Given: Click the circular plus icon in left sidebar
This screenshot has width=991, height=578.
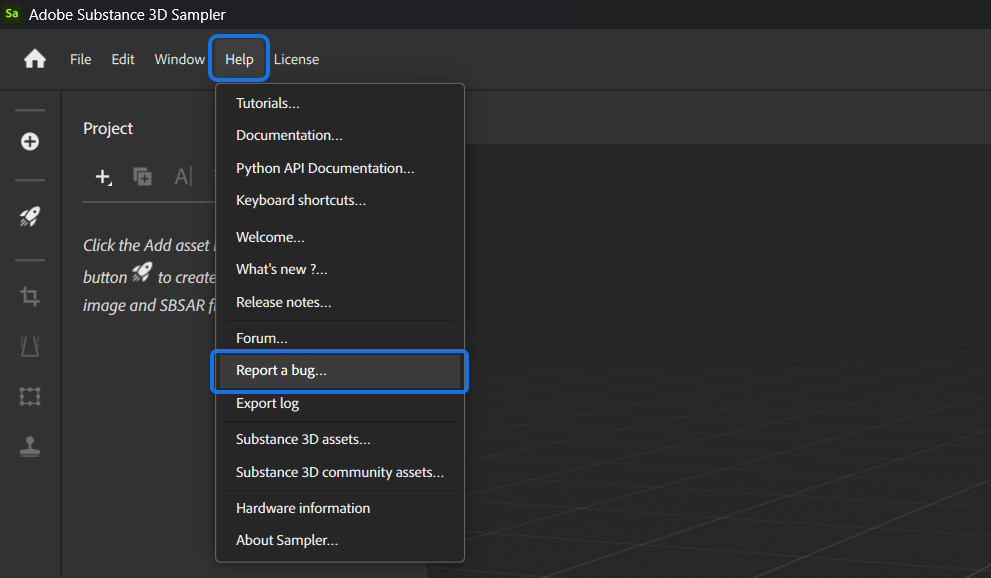Looking at the screenshot, I should [x=30, y=141].
